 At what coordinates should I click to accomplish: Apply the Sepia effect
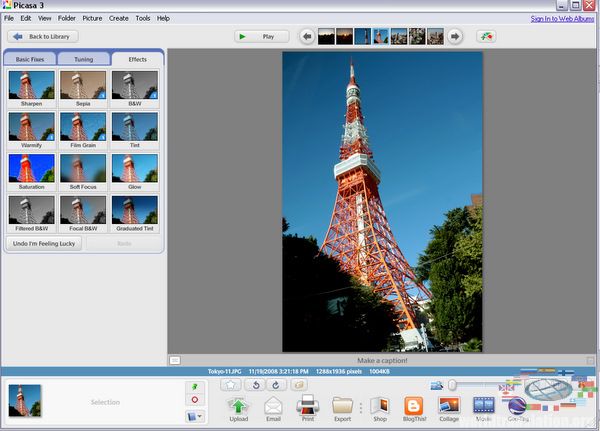tap(84, 87)
